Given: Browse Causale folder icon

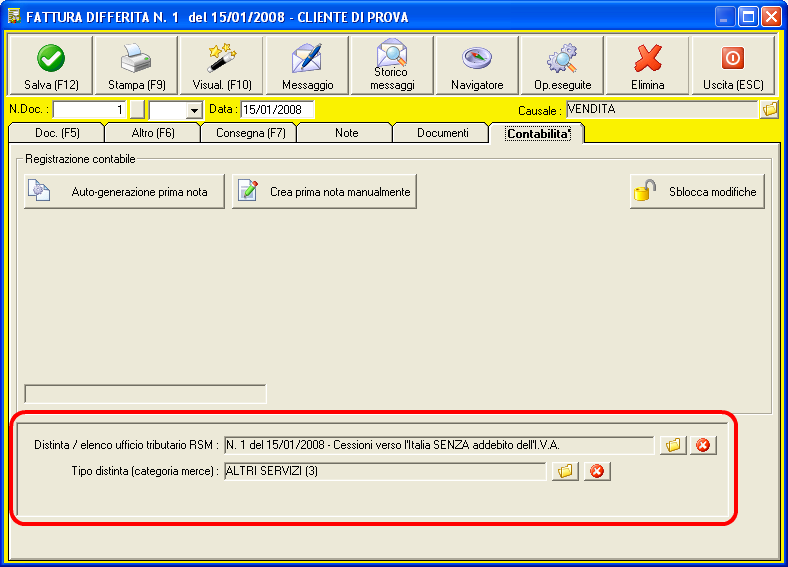Looking at the screenshot, I should pyautogui.click(x=769, y=109).
